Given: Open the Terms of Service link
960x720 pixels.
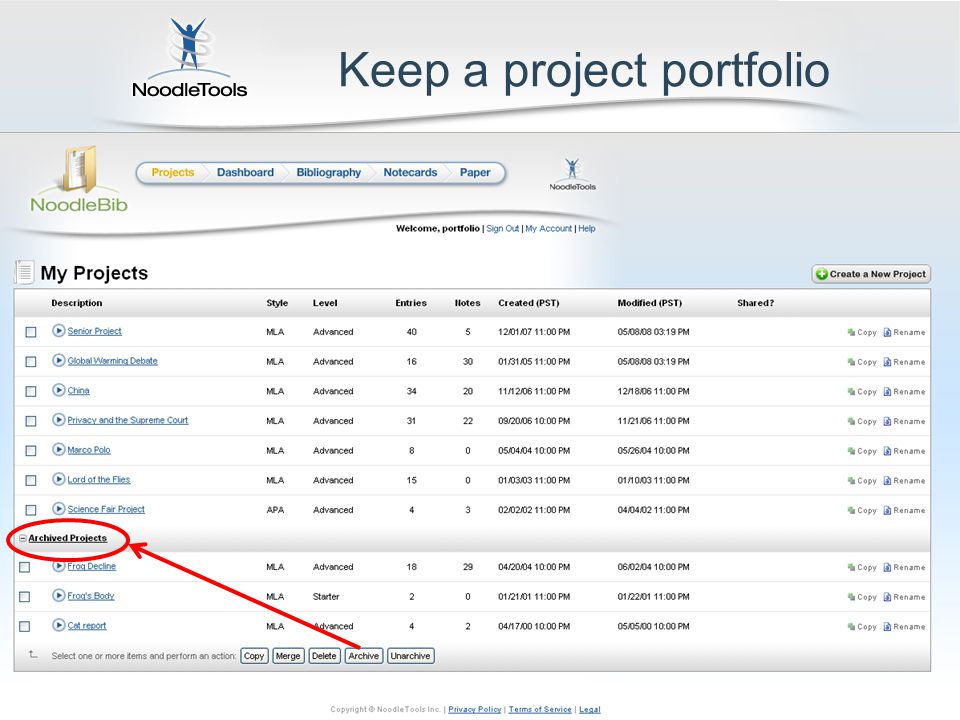Looking at the screenshot, I should [540, 709].
